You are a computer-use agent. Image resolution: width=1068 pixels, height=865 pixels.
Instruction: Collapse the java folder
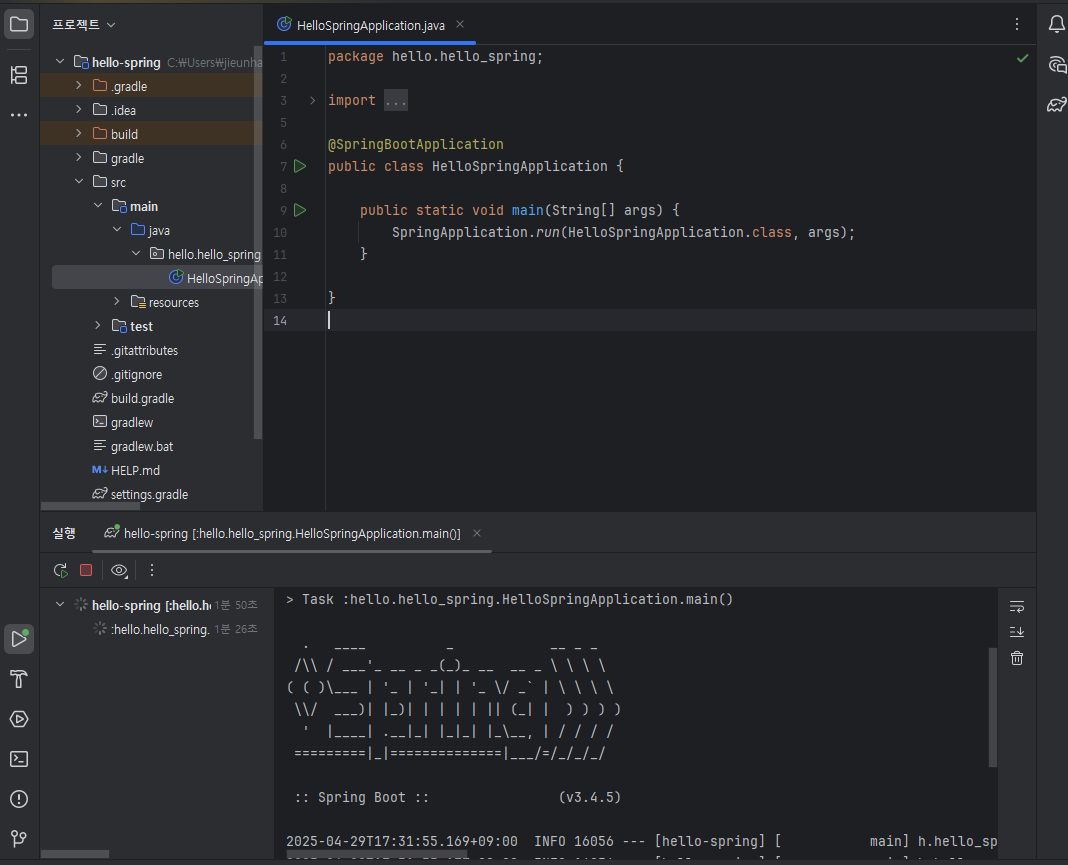coord(117,230)
